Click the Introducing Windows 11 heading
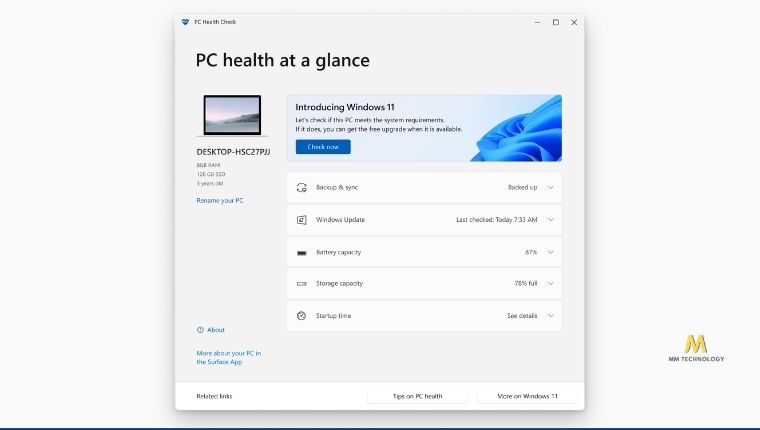This screenshot has width=760, height=430. (x=345, y=107)
